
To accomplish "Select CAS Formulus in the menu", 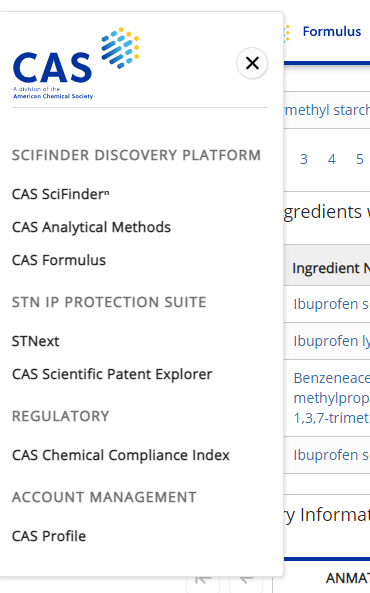I will tap(59, 260).
